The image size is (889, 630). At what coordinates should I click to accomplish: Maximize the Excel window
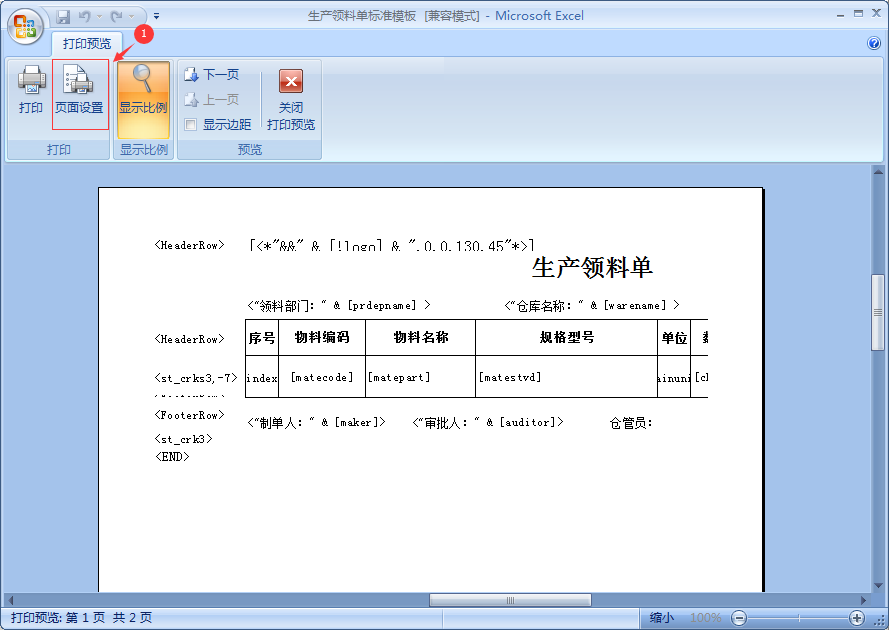pos(858,14)
